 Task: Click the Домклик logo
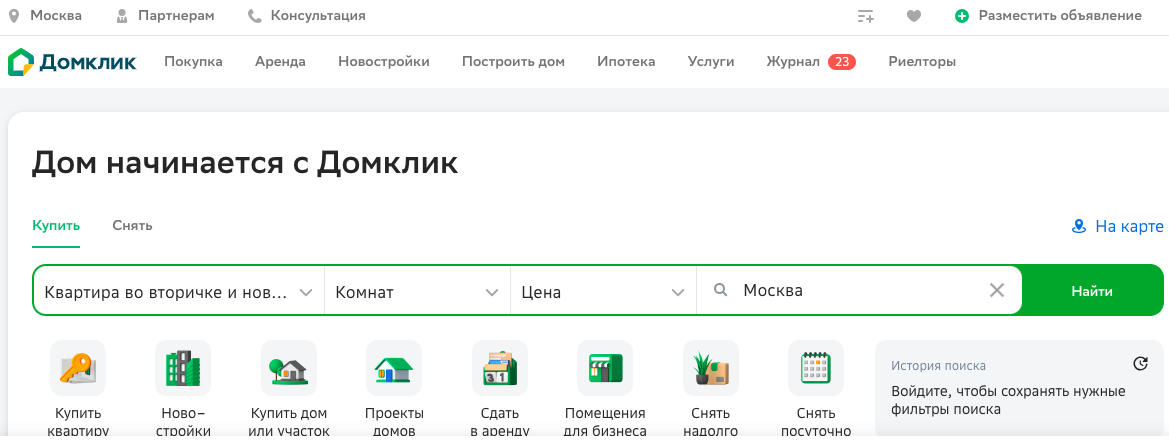(x=72, y=62)
